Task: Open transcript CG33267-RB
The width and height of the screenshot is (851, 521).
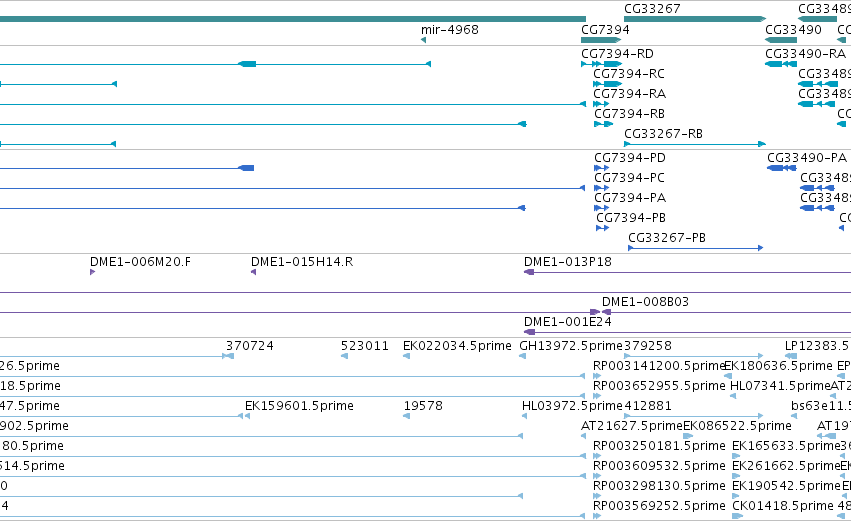Action: click(663, 134)
